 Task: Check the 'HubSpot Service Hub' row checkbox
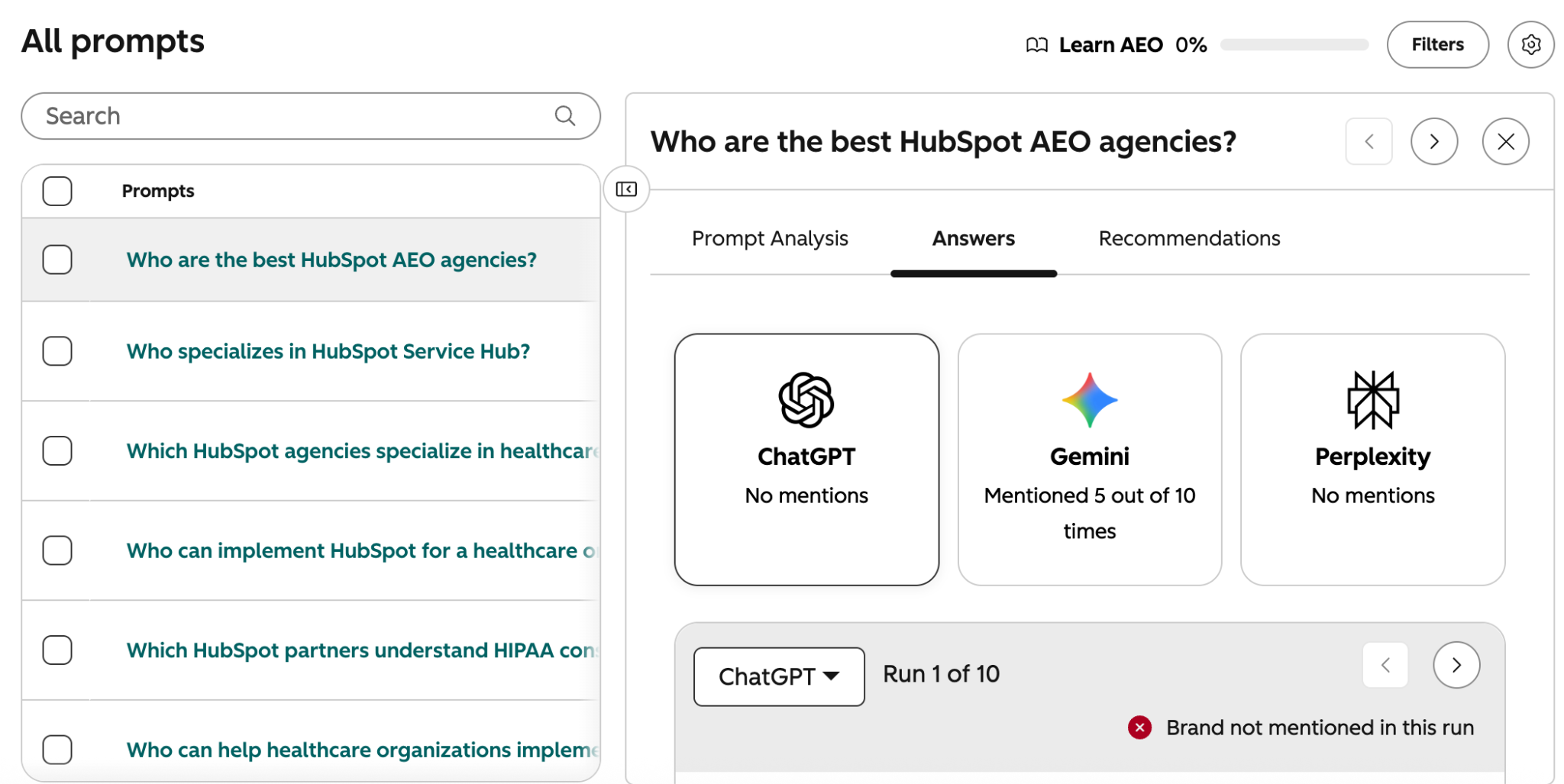pyautogui.click(x=57, y=351)
